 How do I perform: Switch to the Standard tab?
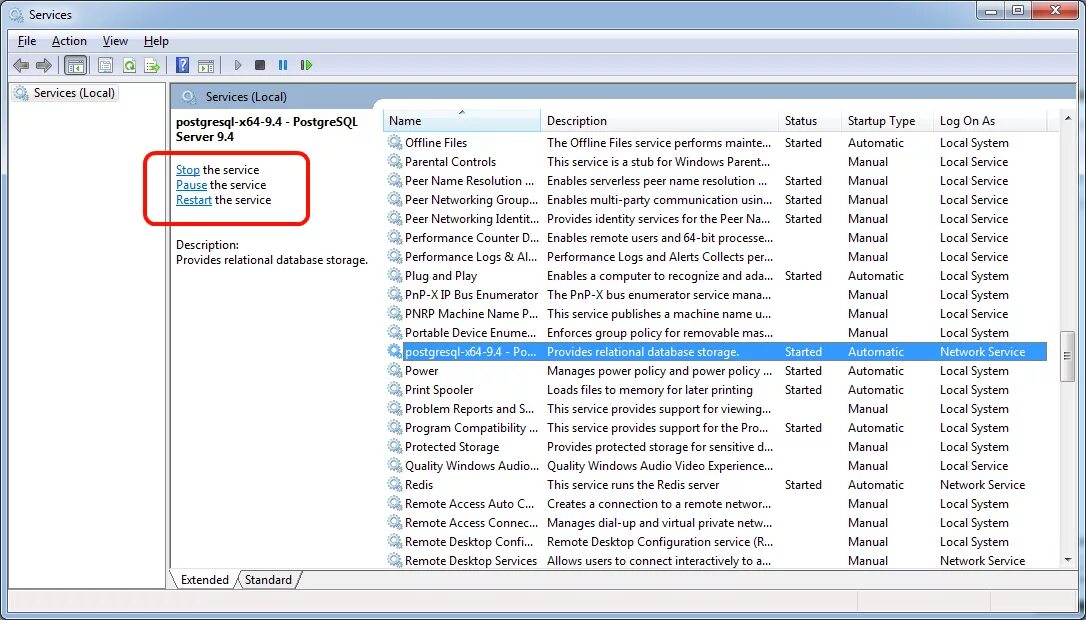pos(268,580)
